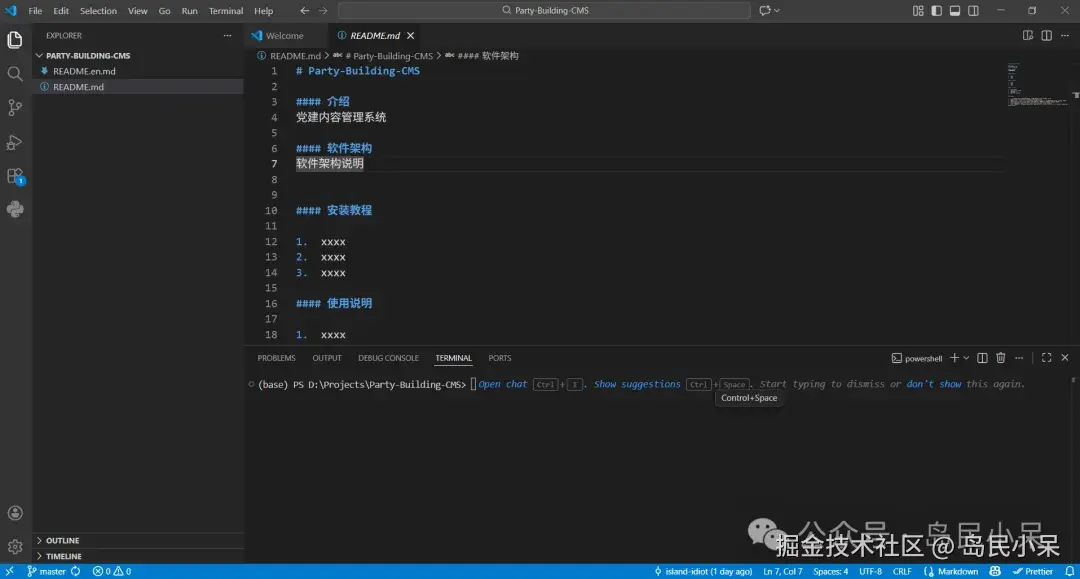This screenshot has height=579, width=1080.
Task: Open the Edit menu
Action: click(x=61, y=10)
